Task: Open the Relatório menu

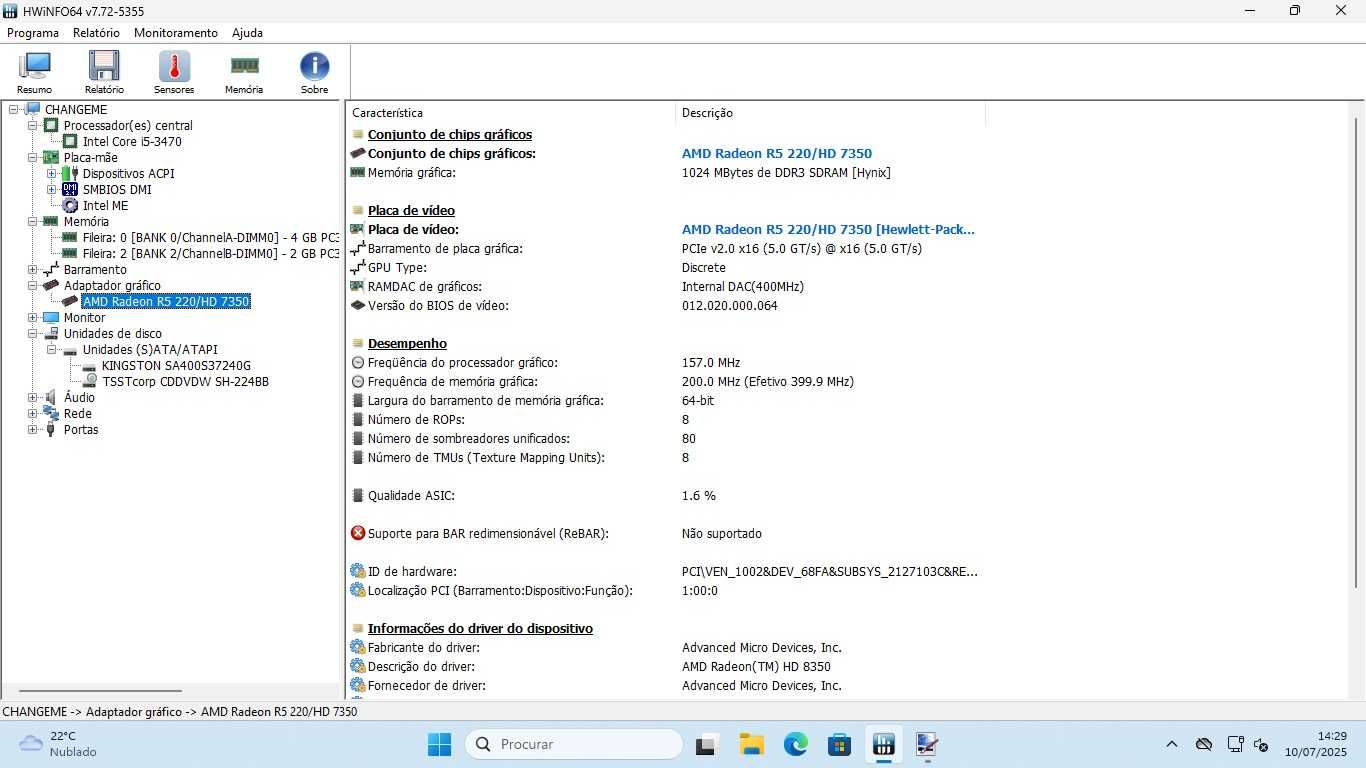Action: pos(96,33)
